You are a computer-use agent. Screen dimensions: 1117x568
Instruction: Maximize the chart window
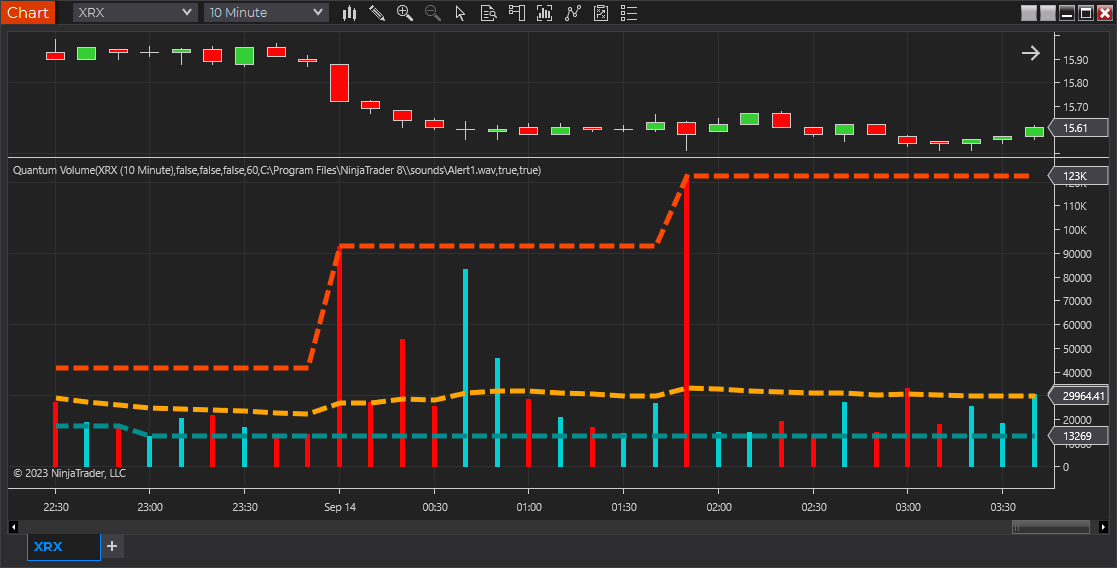coord(1086,13)
